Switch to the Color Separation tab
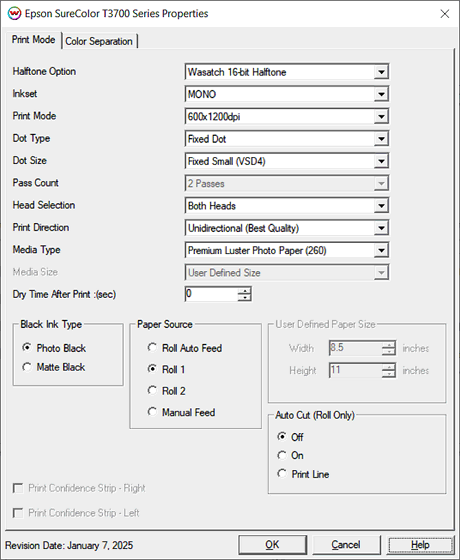The width and height of the screenshot is (460, 560). coord(99,41)
